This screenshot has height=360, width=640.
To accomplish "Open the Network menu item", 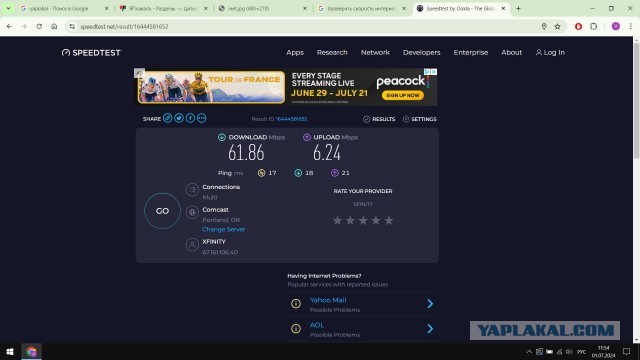I will point(375,53).
